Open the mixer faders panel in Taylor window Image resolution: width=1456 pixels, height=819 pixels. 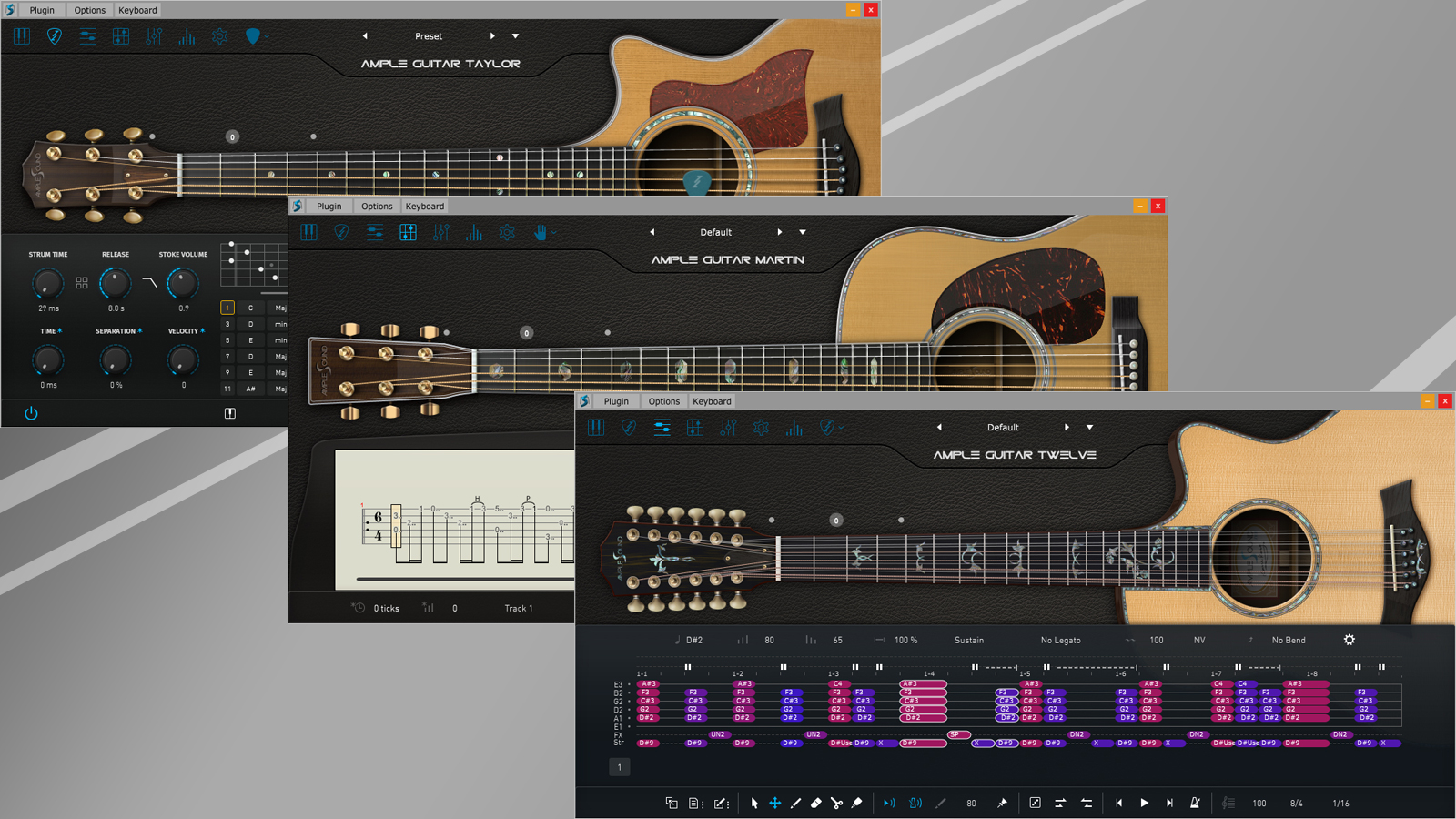154,36
